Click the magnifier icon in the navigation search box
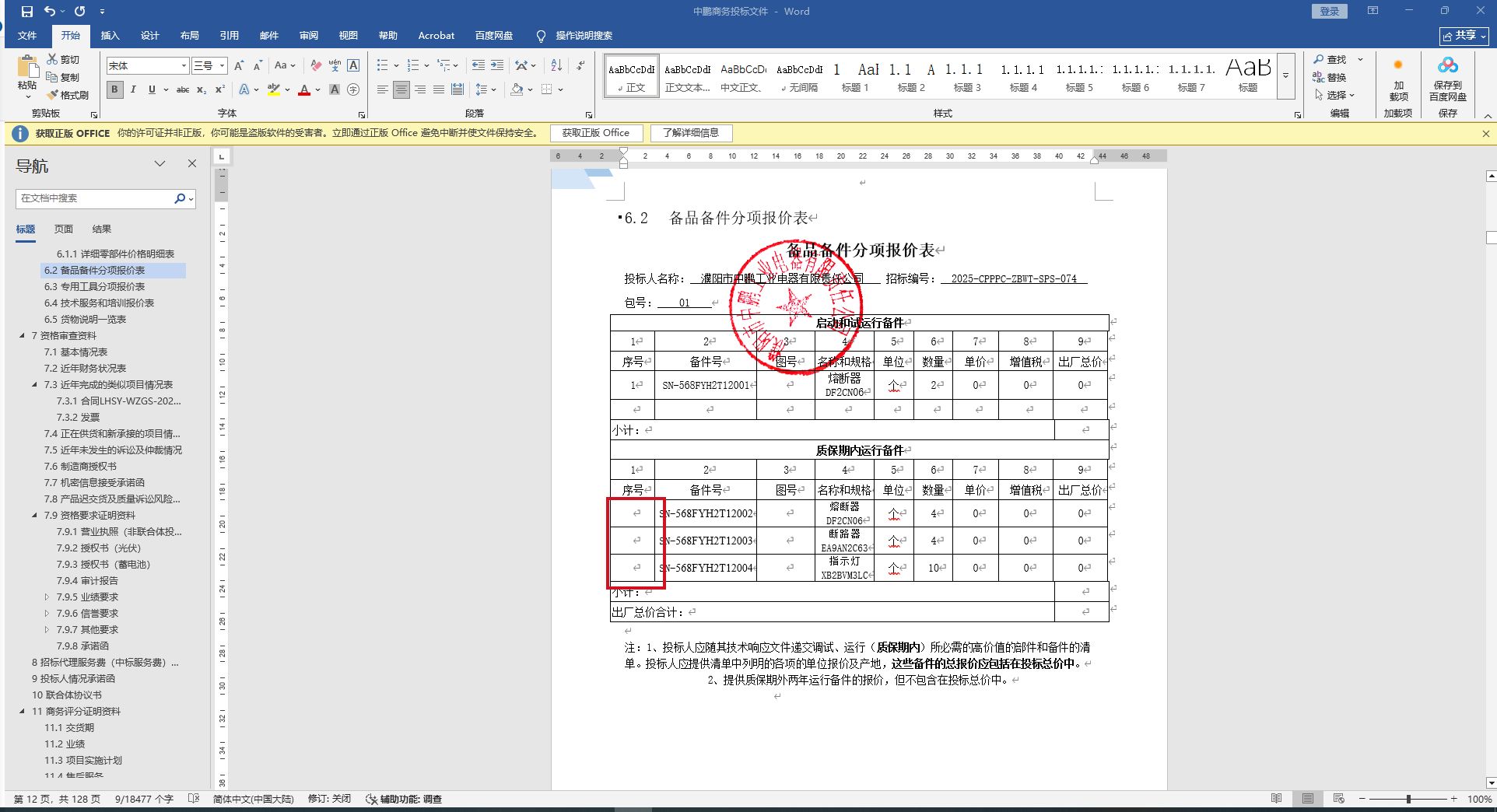Screen dimensions: 1497x812 [180, 198]
